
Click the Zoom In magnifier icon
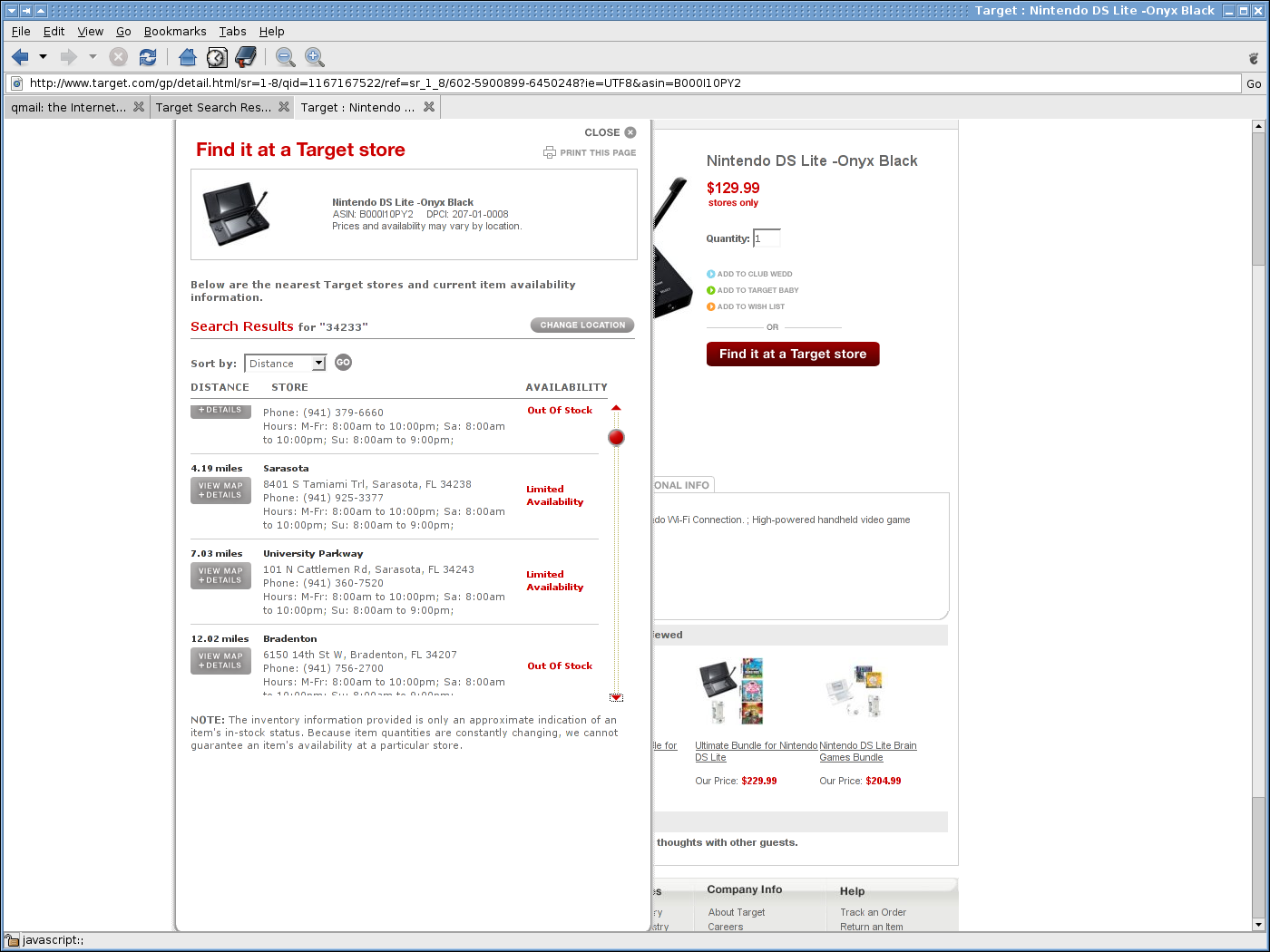tap(315, 57)
